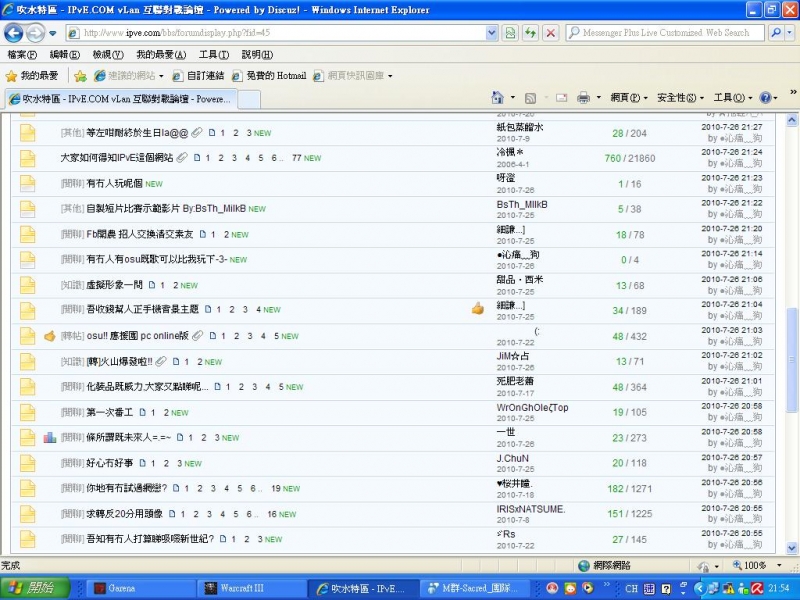Open the 安全性 dropdown on the command bar

678,98
